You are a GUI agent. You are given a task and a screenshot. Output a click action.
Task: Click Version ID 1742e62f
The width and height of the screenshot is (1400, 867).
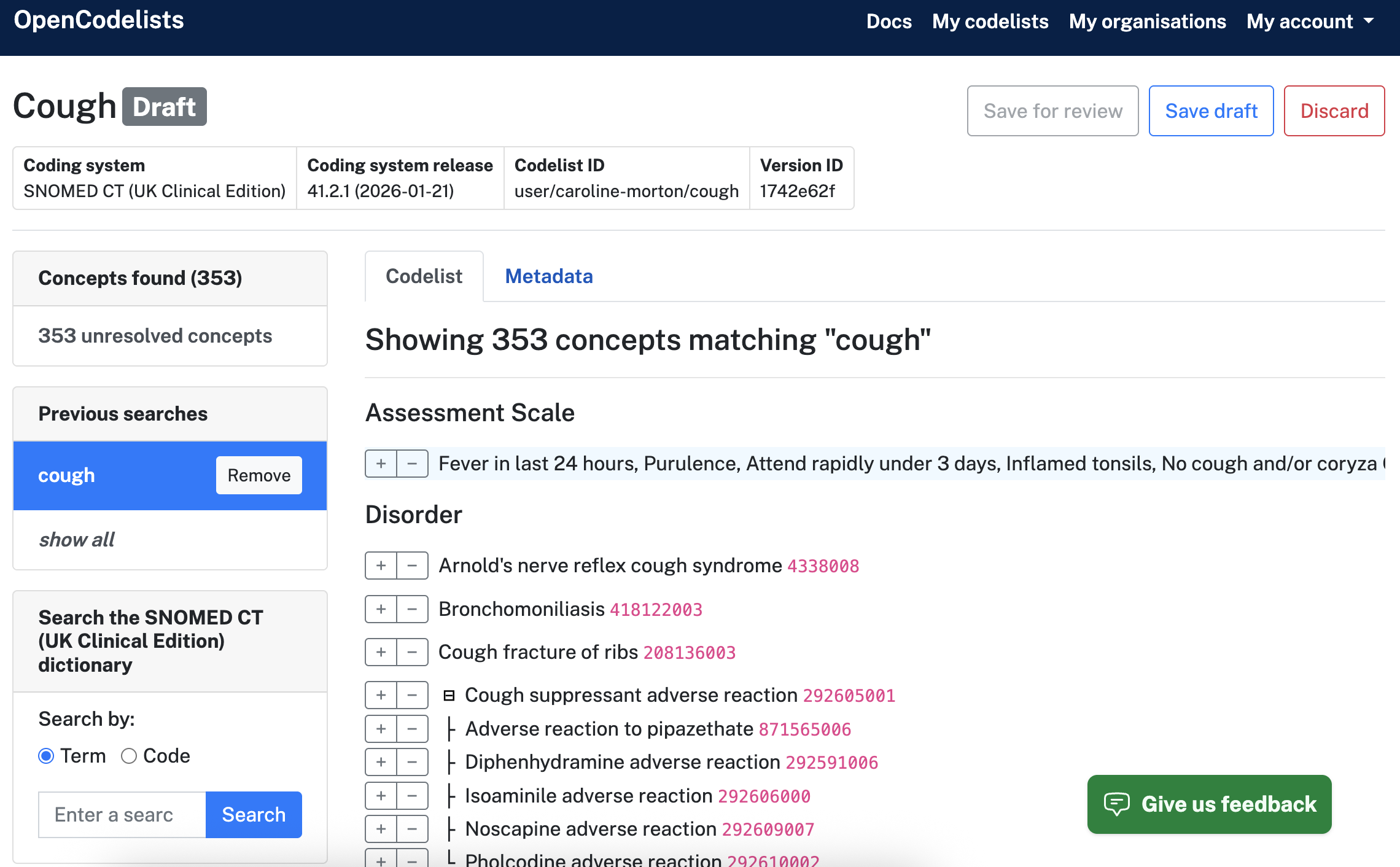tap(797, 191)
